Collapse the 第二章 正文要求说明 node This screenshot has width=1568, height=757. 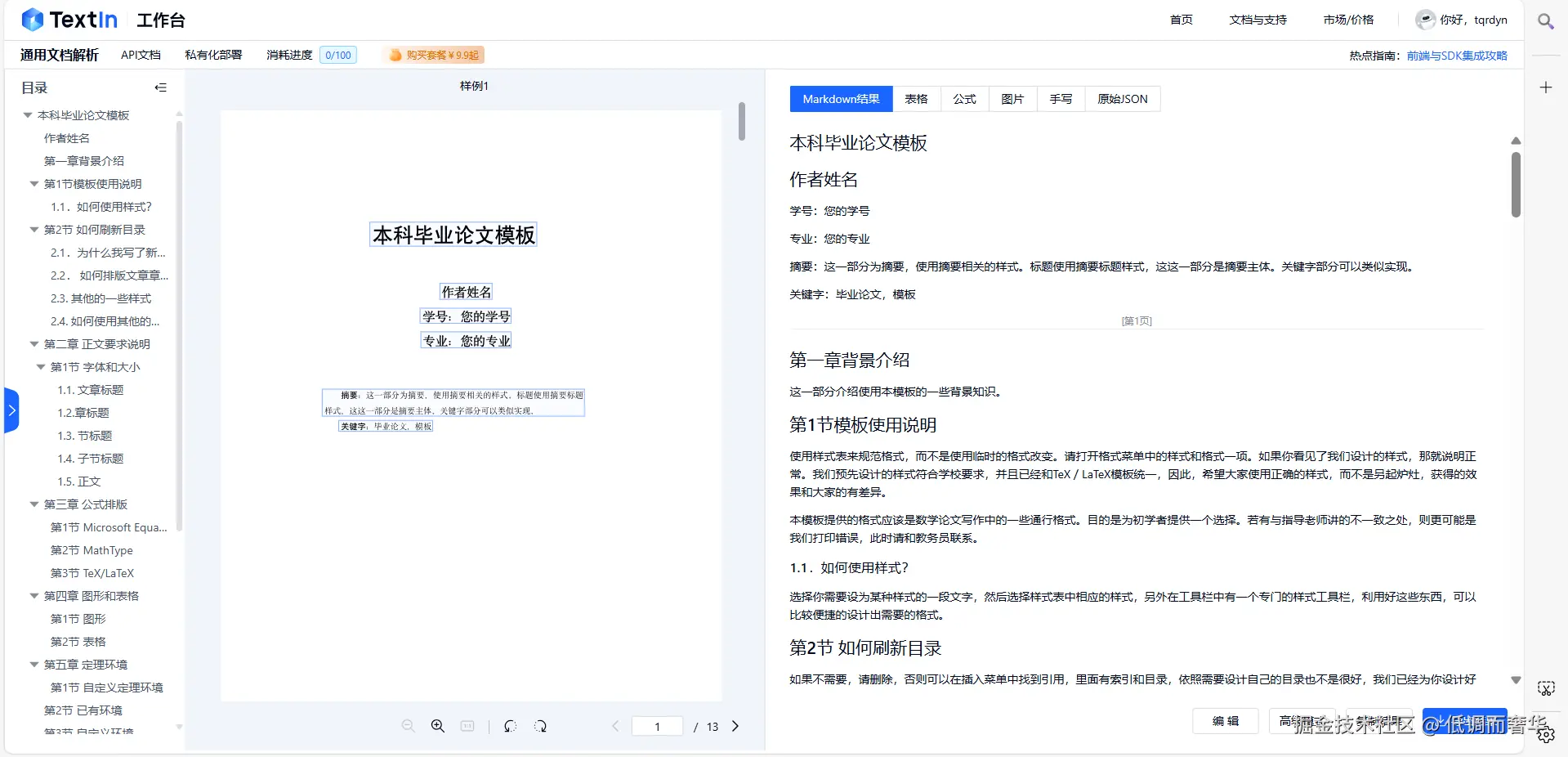click(x=34, y=344)
